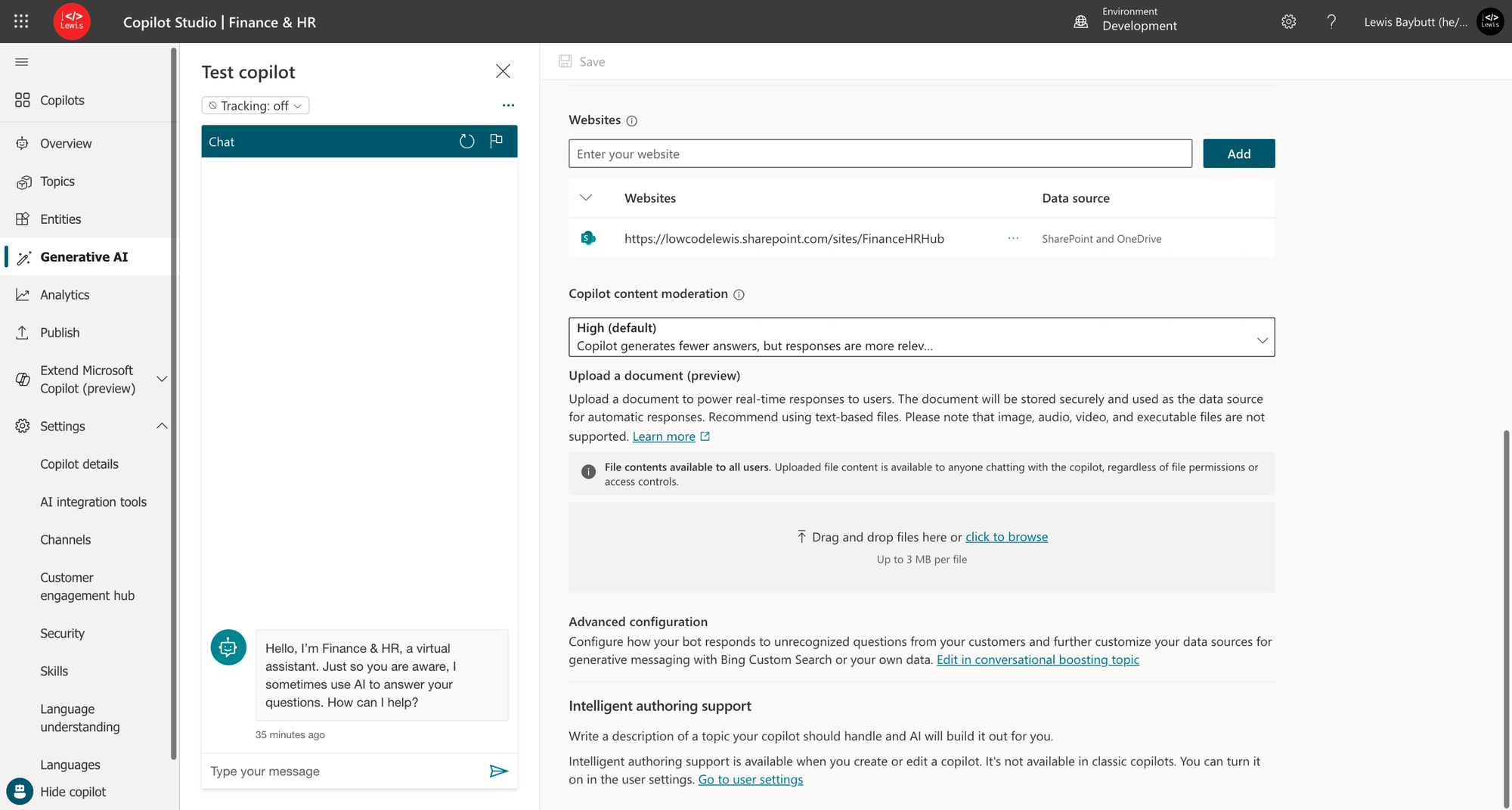Click the '35 minutes ago' timestamp
This screenshot has width=1512, height=810.
click(290, 734)
